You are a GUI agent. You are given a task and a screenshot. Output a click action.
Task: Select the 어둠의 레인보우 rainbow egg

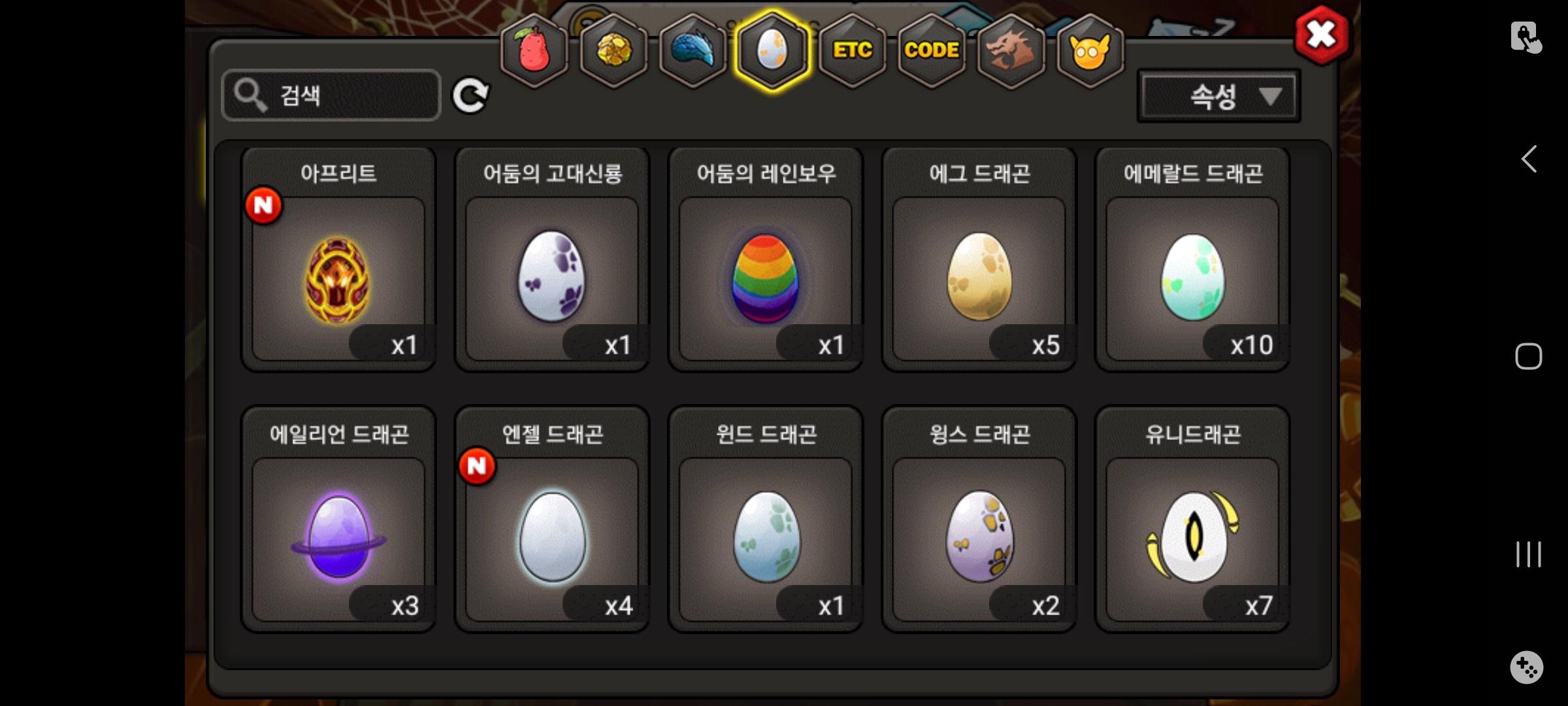coord(766,260)
